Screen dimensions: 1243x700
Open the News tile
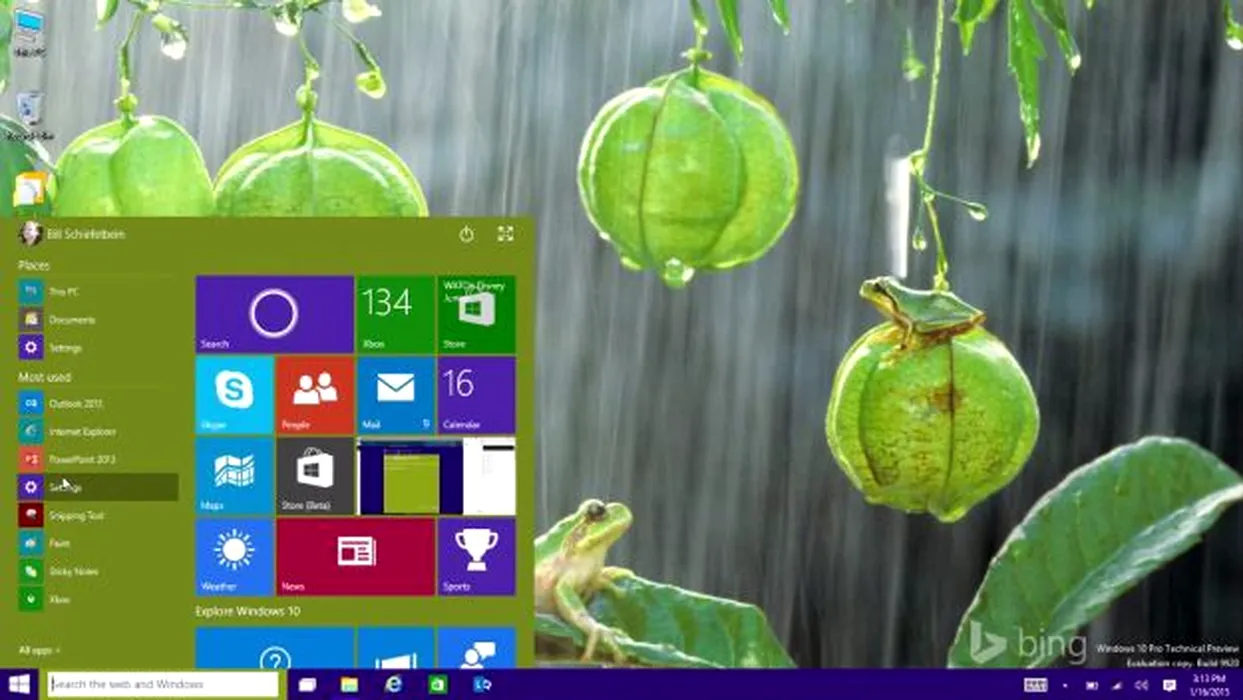(355, 556)
